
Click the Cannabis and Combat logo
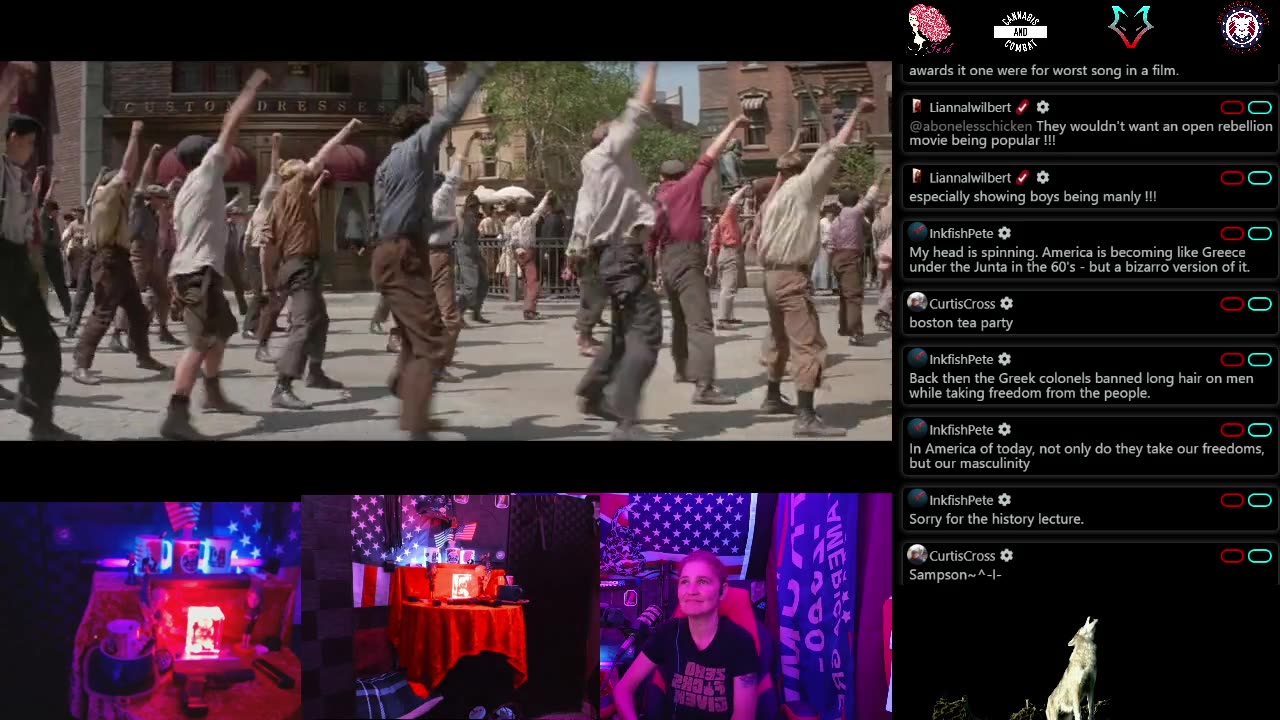pos(1020,31)
